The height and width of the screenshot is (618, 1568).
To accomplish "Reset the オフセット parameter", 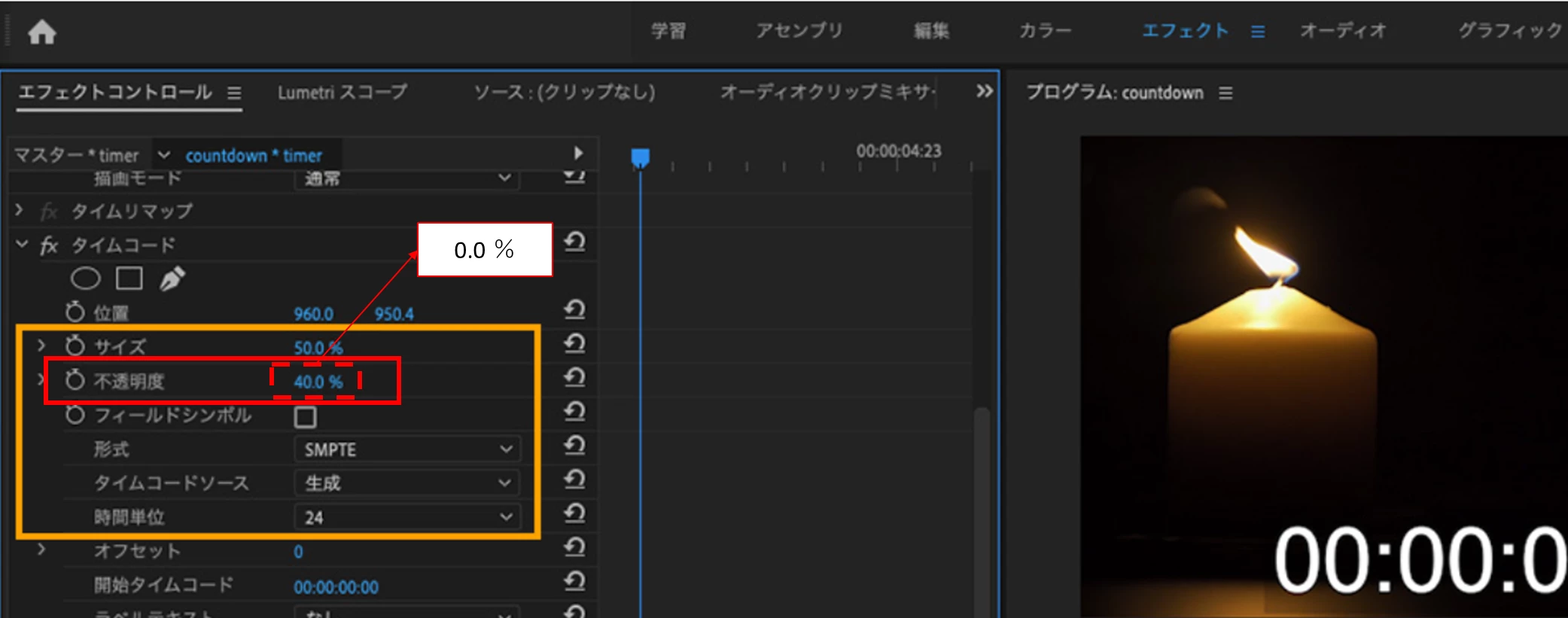I will click(x=574, y=547).
